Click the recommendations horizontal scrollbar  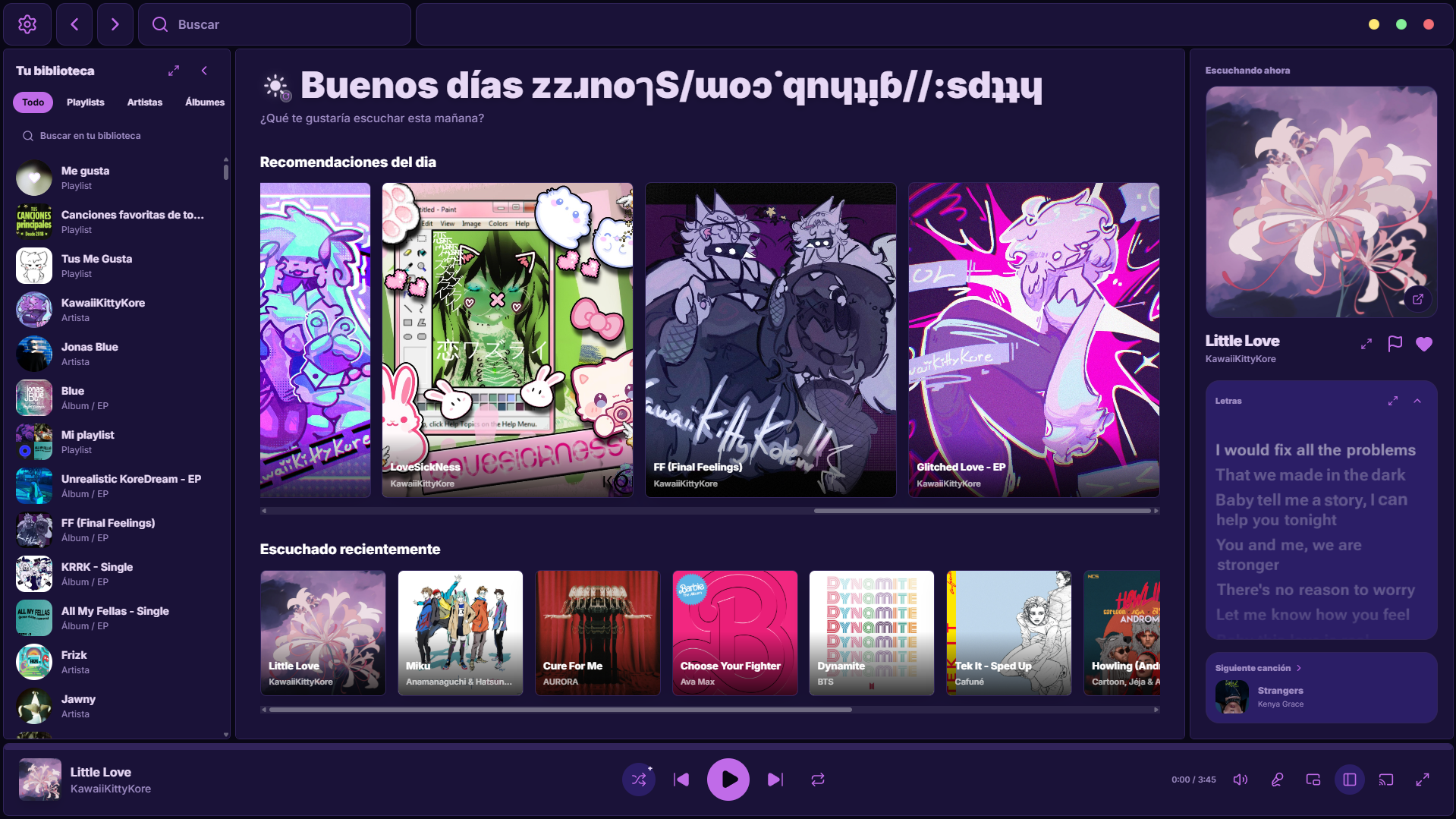(983, 511)
